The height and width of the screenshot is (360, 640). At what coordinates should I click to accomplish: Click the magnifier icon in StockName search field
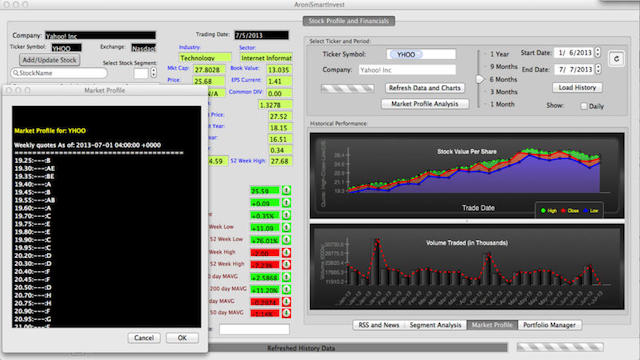coord(16,73)
